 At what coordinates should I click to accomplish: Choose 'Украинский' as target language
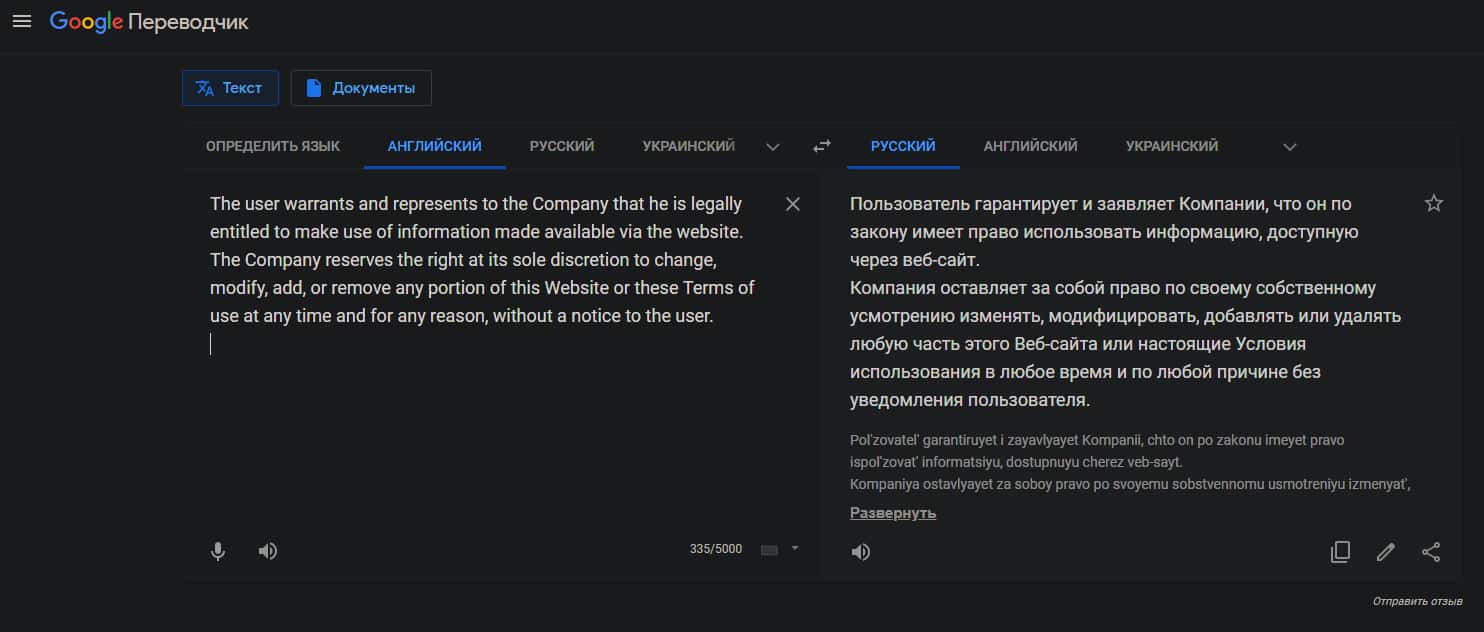coord(1171,146)
